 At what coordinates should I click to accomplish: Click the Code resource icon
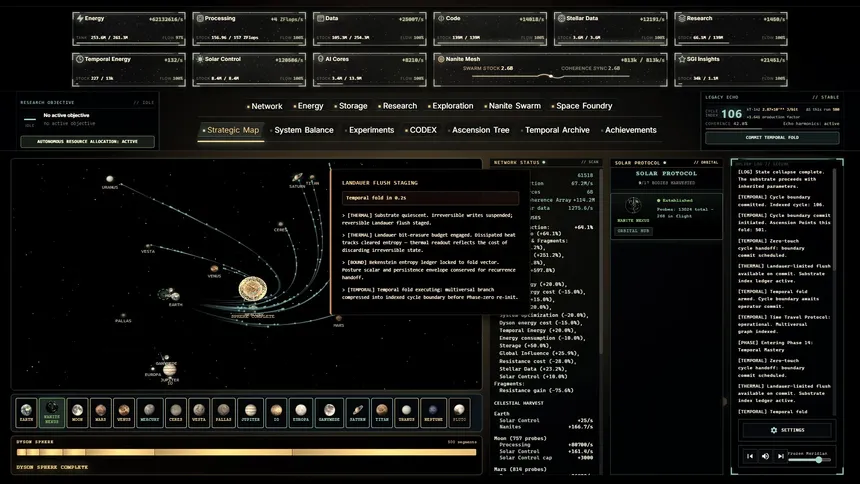pyautogui.click(x=441, y=18)
